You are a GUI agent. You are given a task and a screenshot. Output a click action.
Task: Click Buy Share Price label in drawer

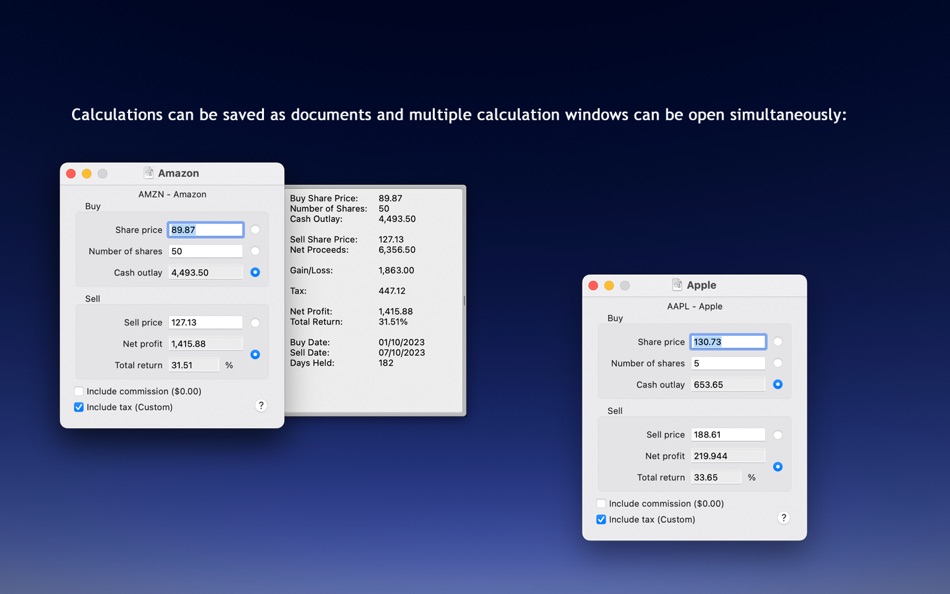(324, 198)
